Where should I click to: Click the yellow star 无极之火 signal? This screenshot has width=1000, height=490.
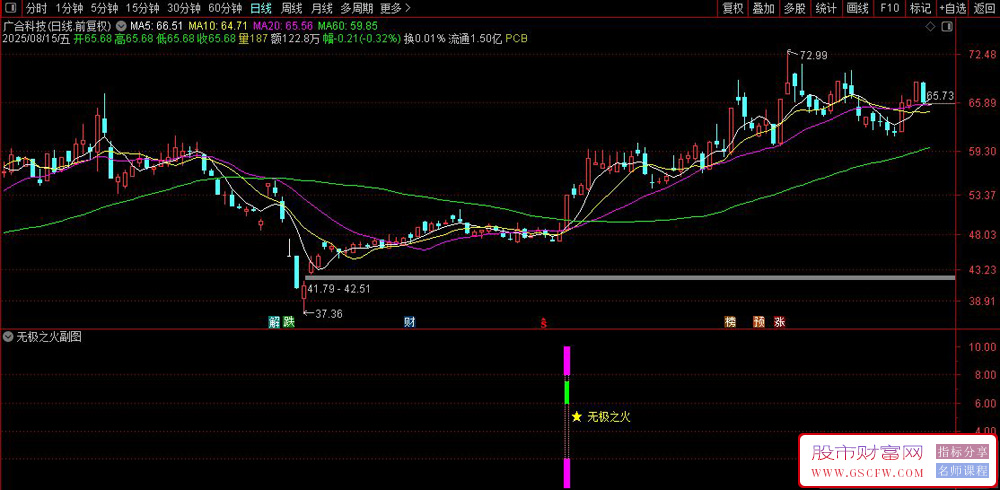(x=577, y=417)
